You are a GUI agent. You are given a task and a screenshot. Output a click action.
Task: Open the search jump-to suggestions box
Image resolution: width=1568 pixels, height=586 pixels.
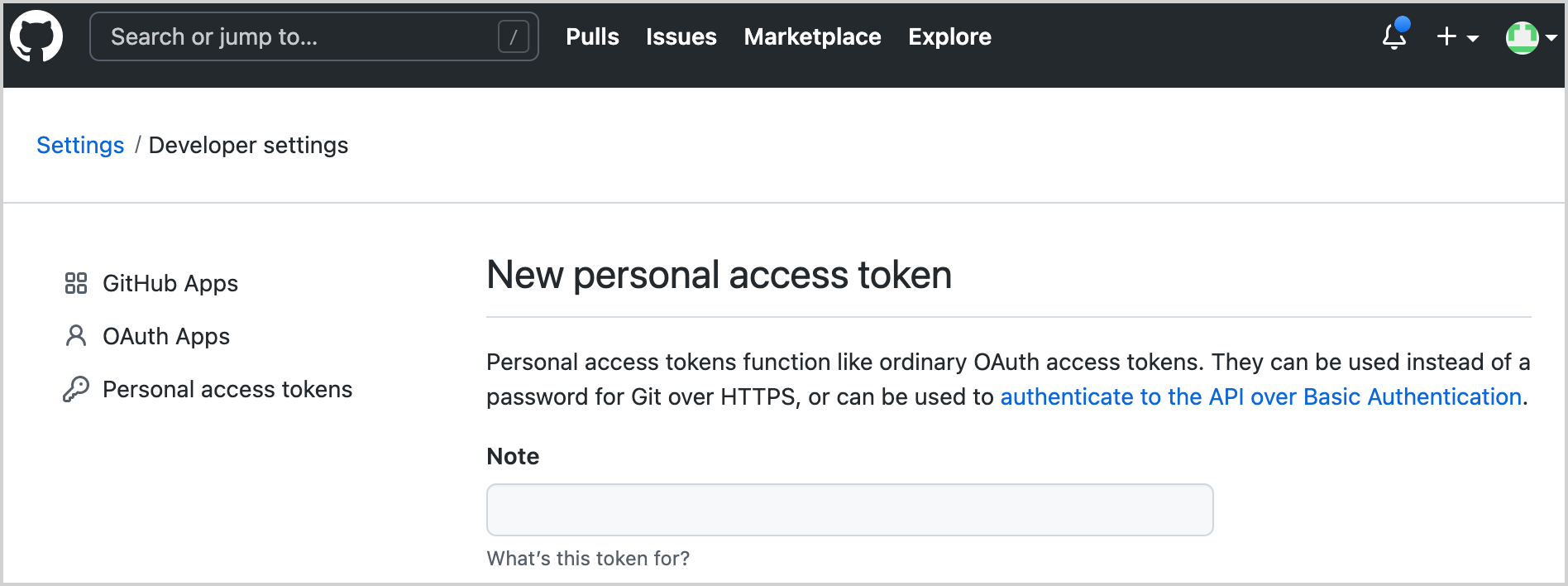pyautogui.click(x=313, y=36)
